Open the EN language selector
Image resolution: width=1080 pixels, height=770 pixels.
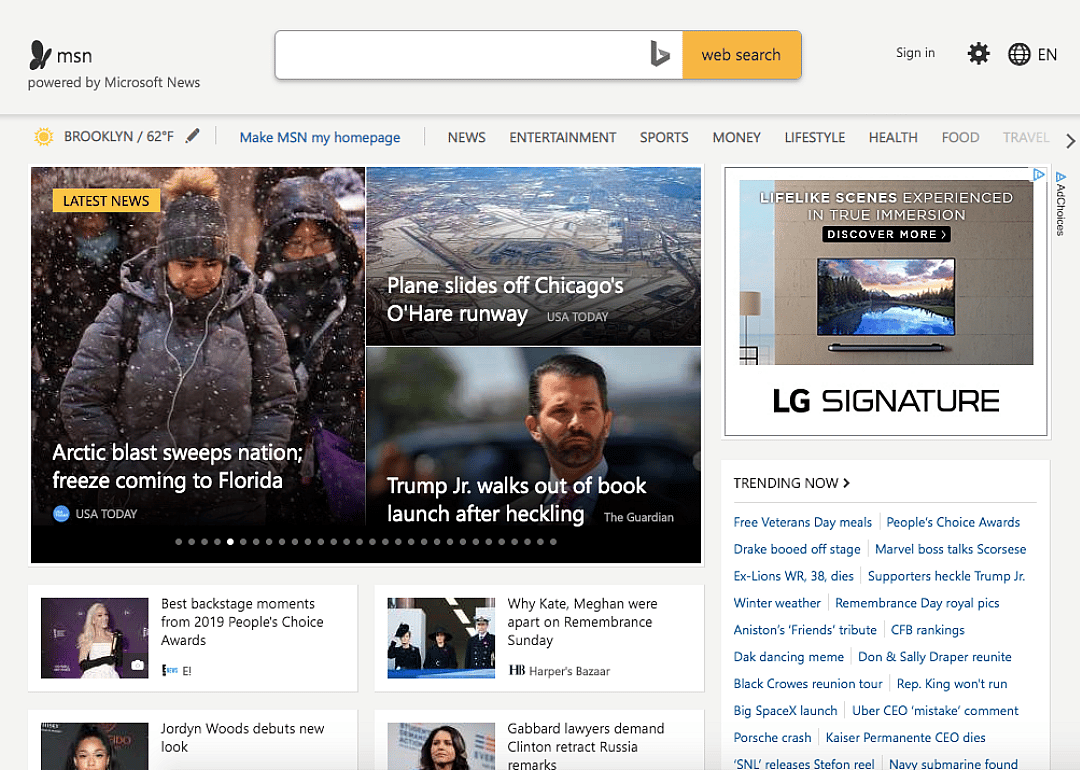click(x=1047, y=54)
